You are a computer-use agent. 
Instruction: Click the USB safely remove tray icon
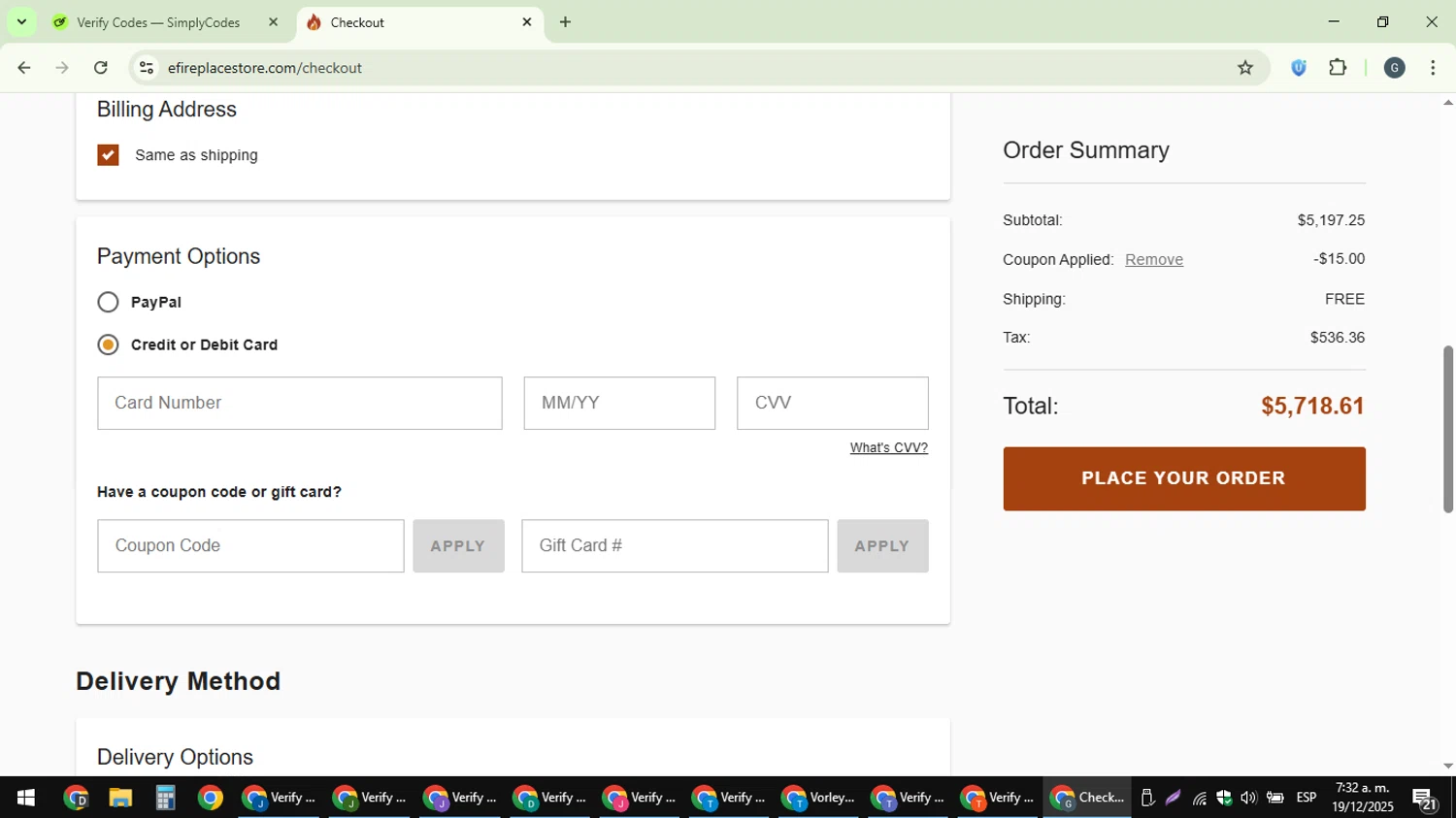coord(1147,798)
